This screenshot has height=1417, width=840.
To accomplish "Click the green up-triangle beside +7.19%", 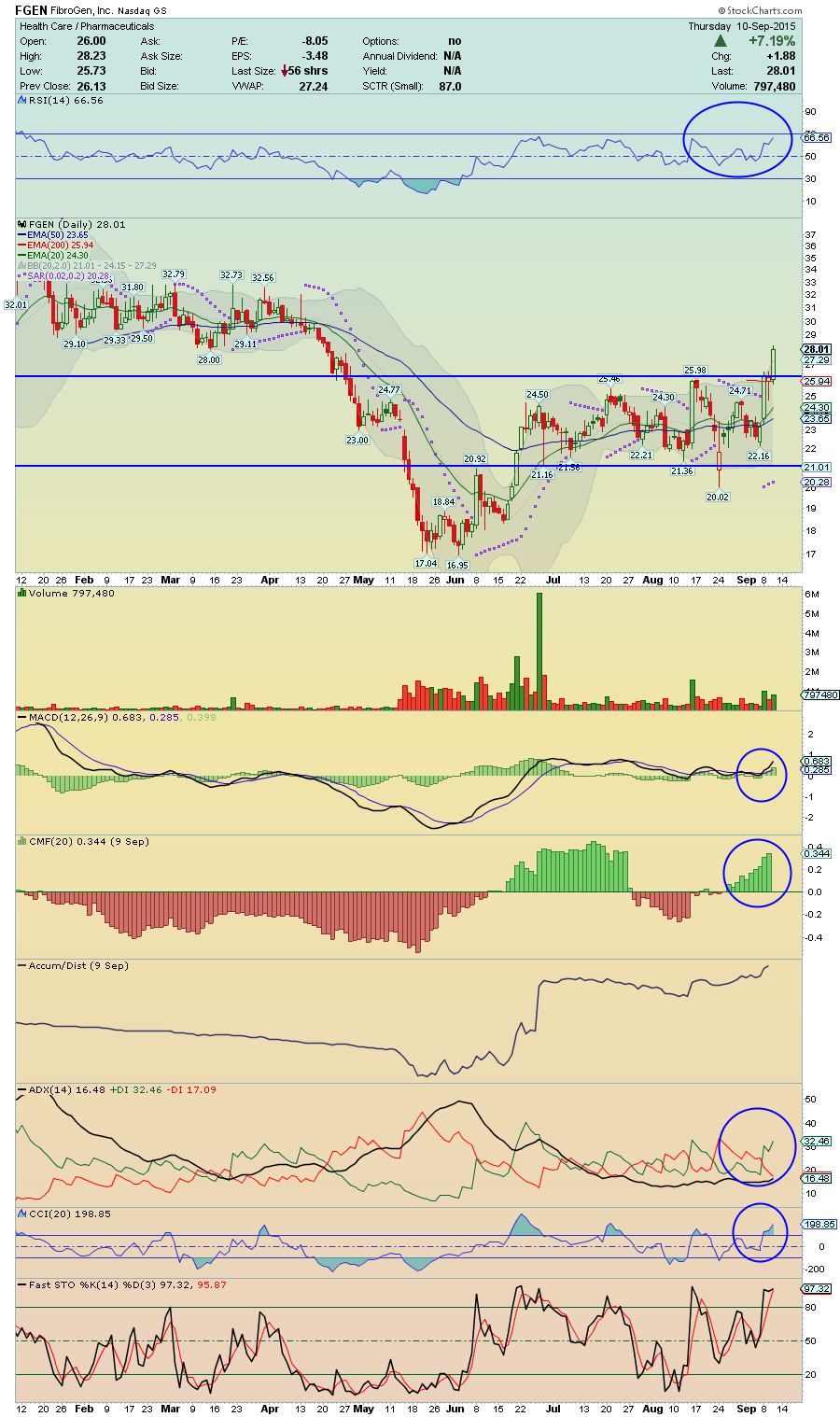I will (721, 41).
